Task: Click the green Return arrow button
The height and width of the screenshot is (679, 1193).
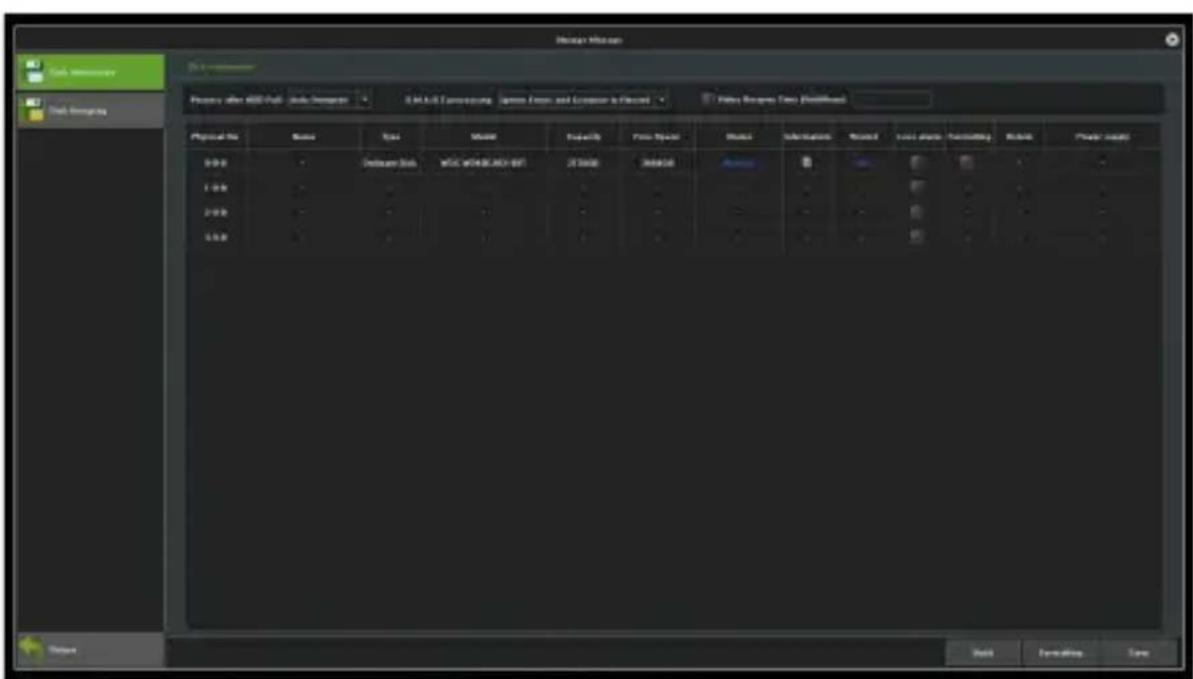Action: 90,650
